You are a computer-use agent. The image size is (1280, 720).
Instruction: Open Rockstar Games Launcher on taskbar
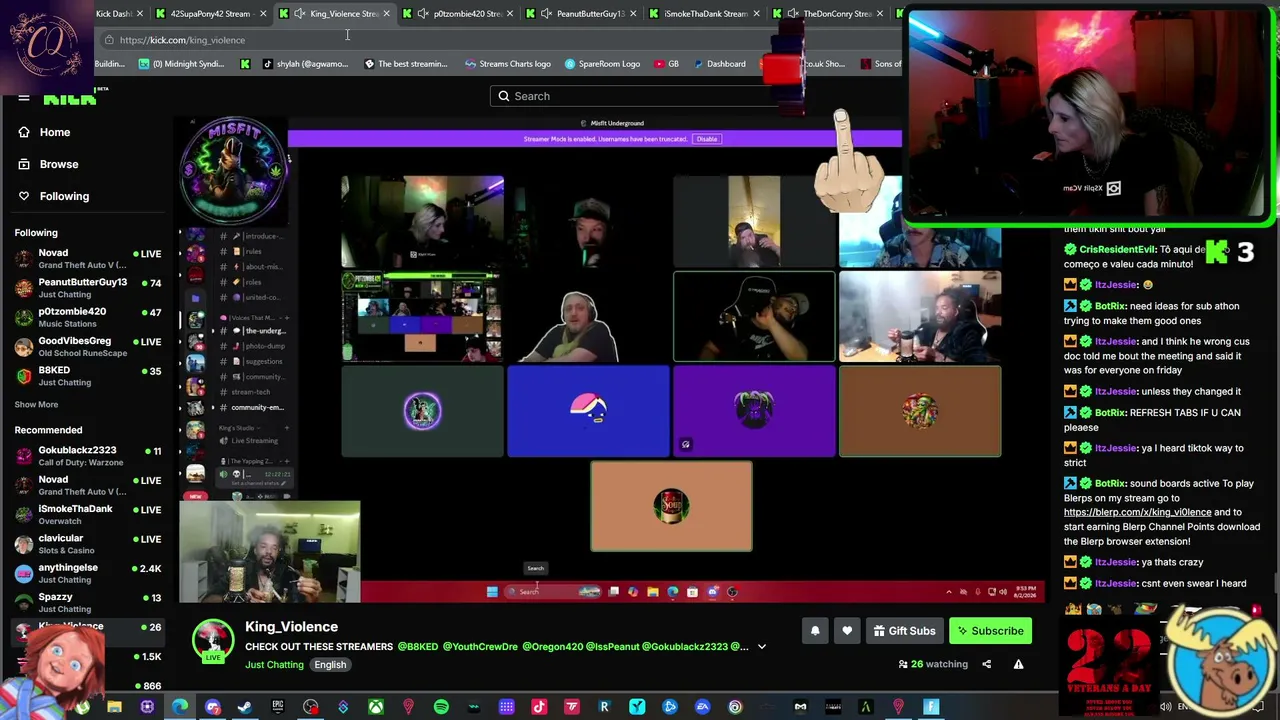pyautogui.click(x=604, y=708)
